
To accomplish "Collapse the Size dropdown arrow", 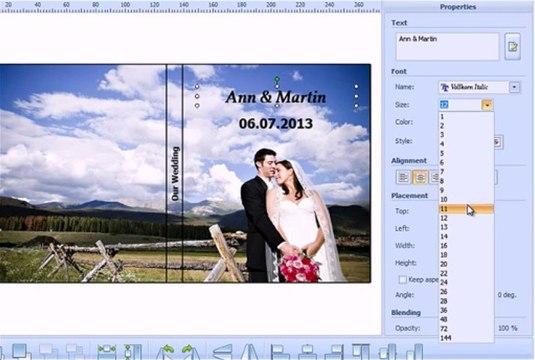I will click(487, 105).
